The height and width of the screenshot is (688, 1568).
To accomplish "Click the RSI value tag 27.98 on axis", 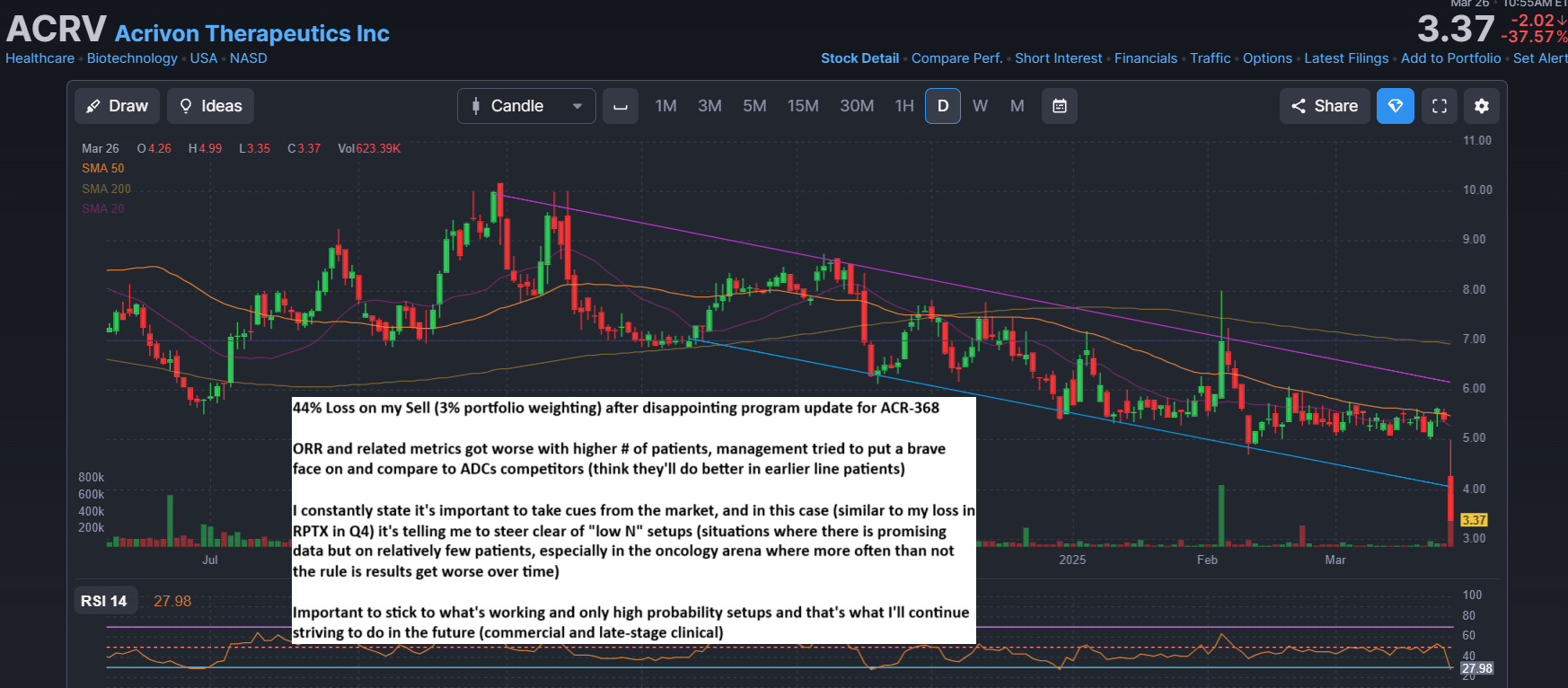I will [x=1477, y=668].
